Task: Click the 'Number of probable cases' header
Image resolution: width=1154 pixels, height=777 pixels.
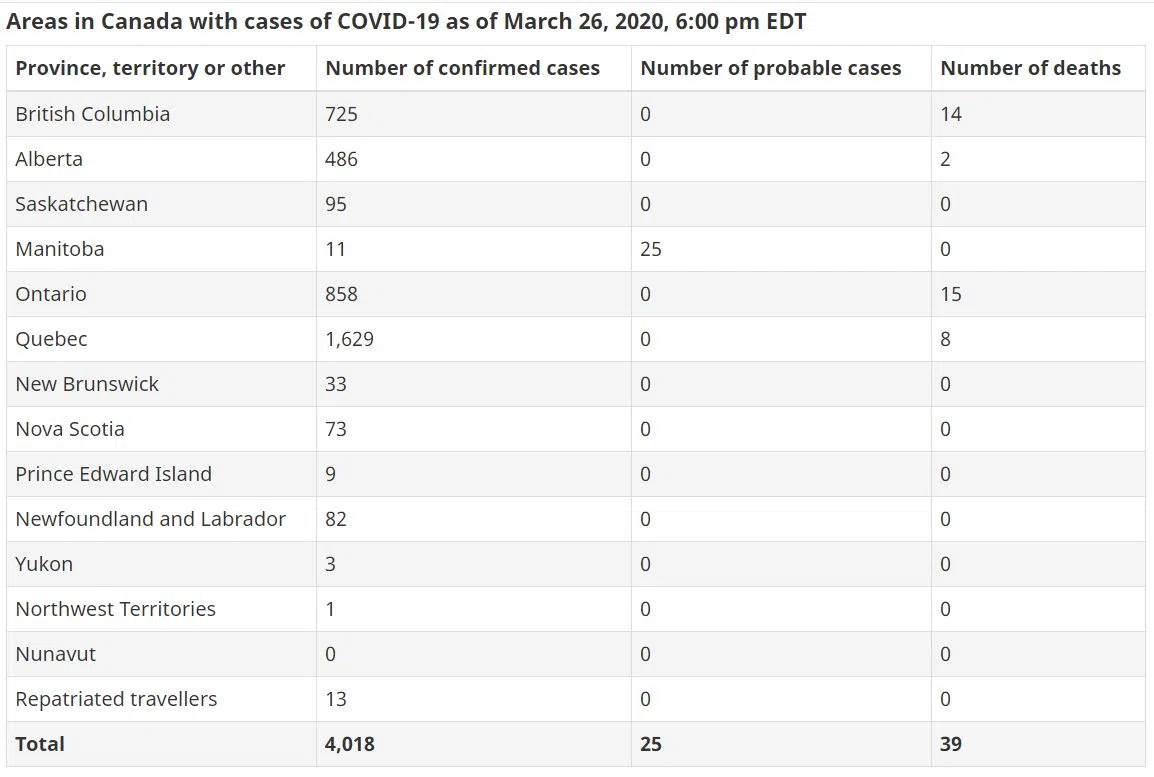Action: [x=770, y=68]
